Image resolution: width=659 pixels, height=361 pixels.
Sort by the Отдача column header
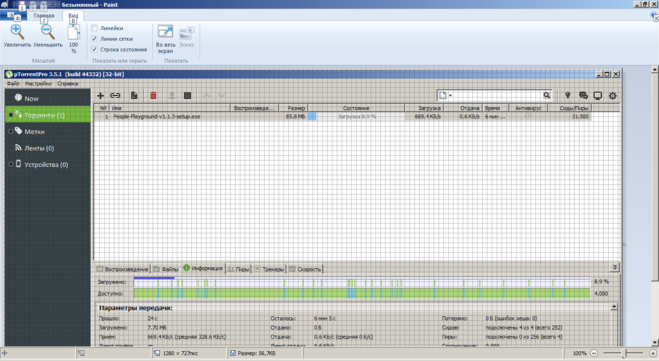click(x=463, y=108)
